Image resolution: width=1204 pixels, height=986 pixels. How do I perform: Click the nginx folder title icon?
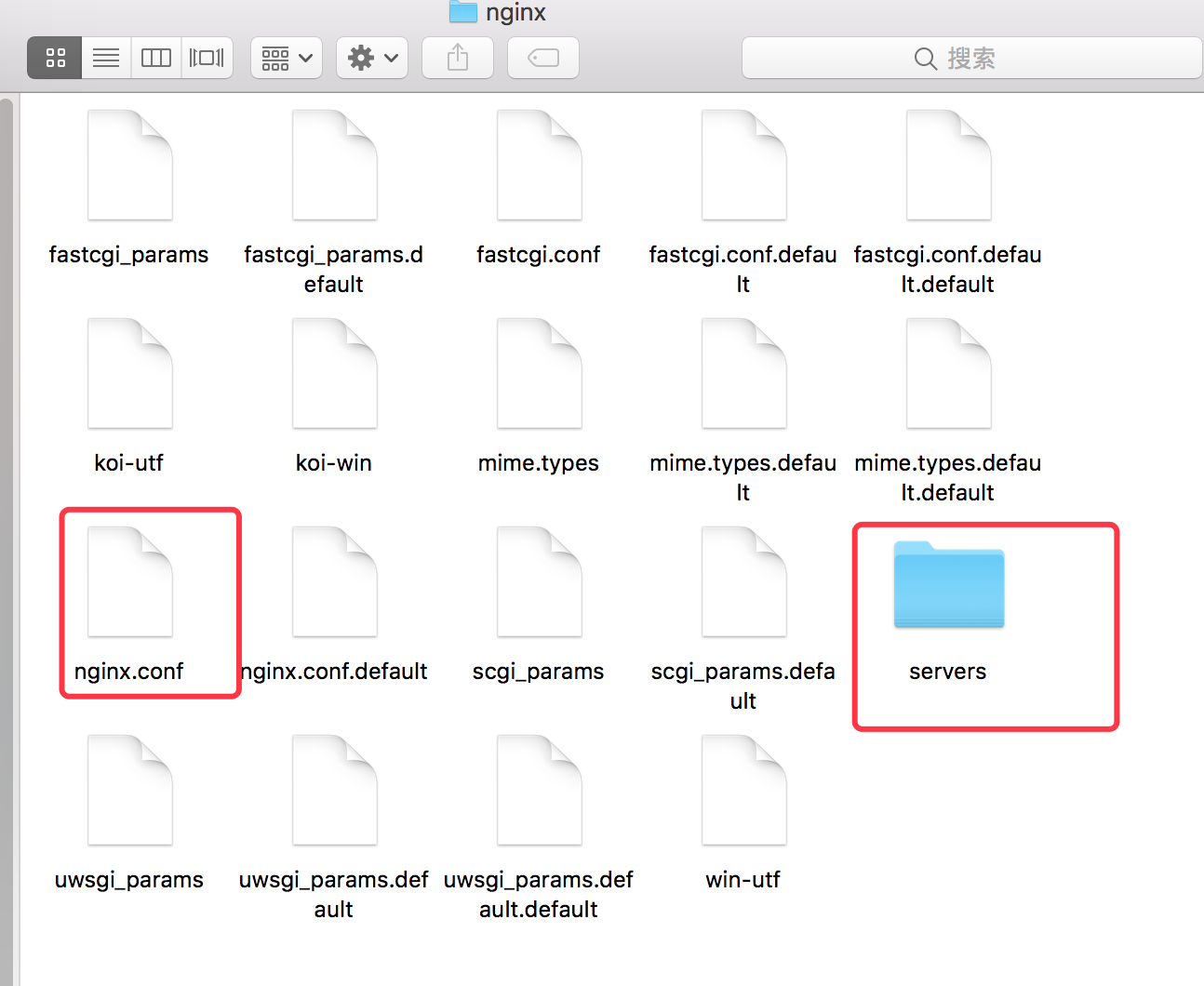coord(462,12)
